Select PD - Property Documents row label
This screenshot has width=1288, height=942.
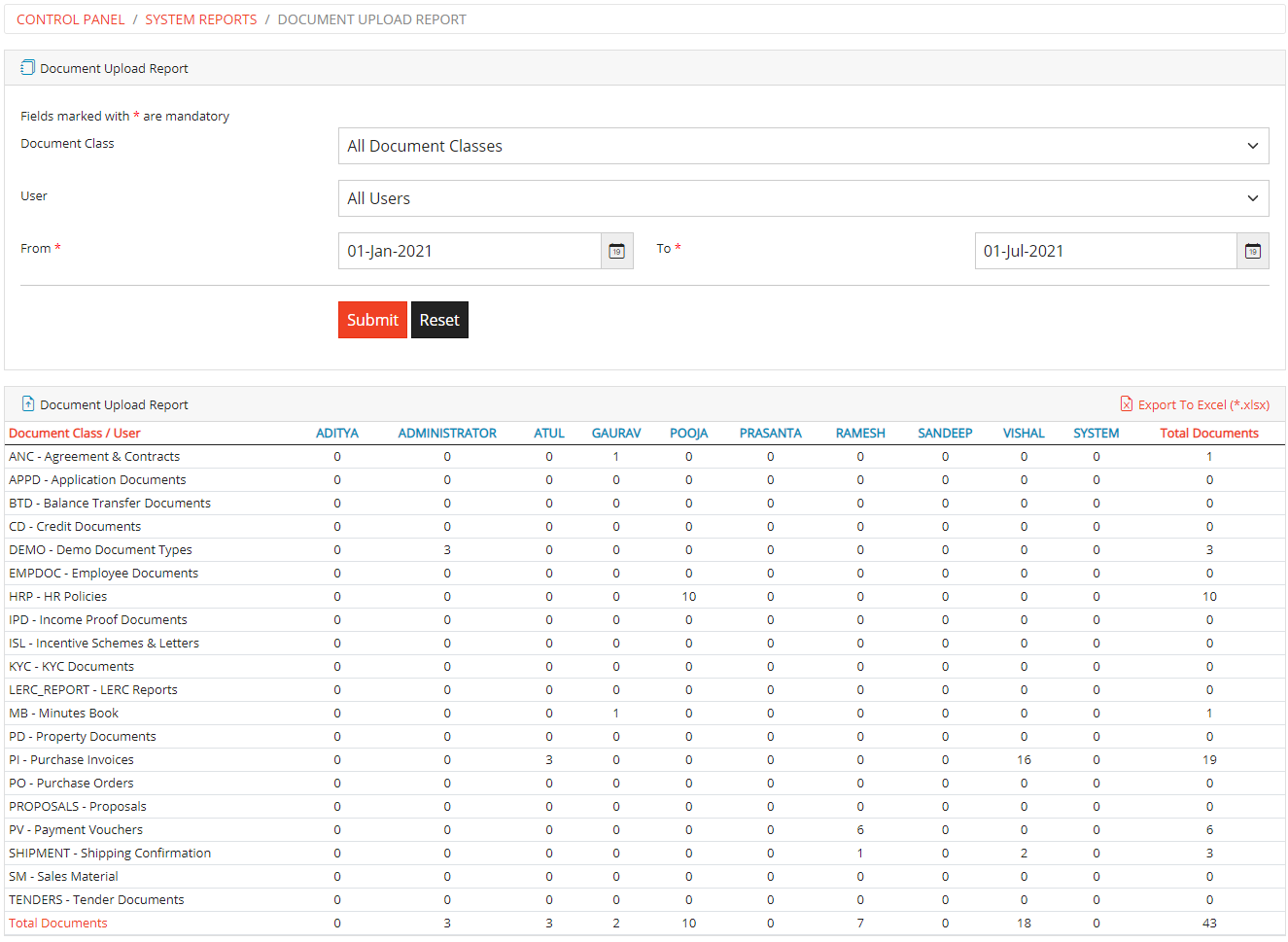(83, 737)
